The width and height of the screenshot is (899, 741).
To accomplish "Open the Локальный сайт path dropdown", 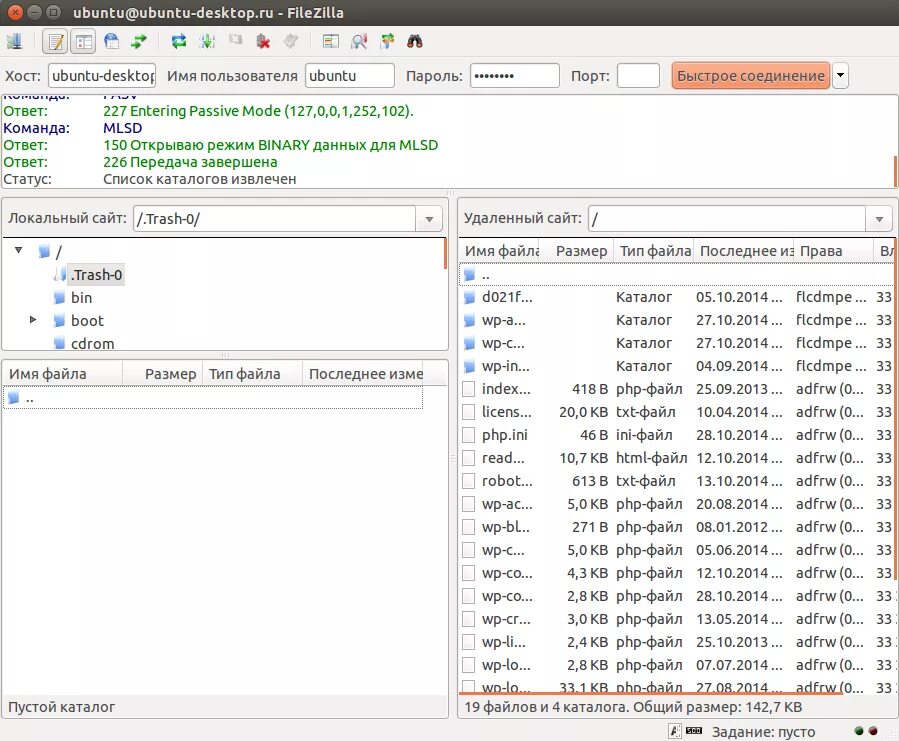I will tap(429, 219).
